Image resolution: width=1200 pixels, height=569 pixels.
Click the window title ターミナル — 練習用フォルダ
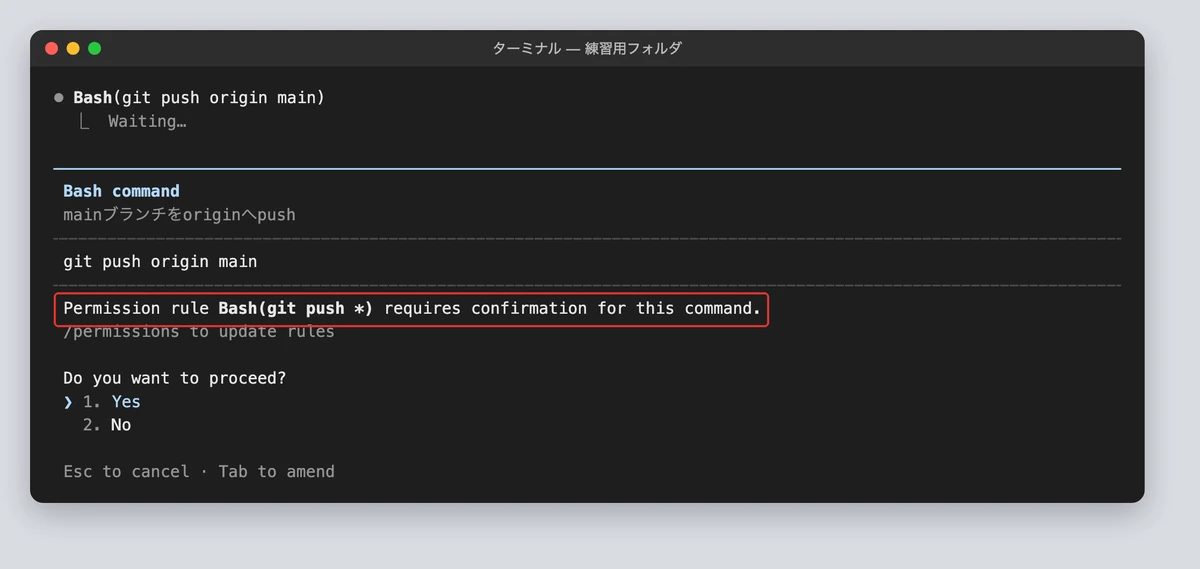click(587, 48)
